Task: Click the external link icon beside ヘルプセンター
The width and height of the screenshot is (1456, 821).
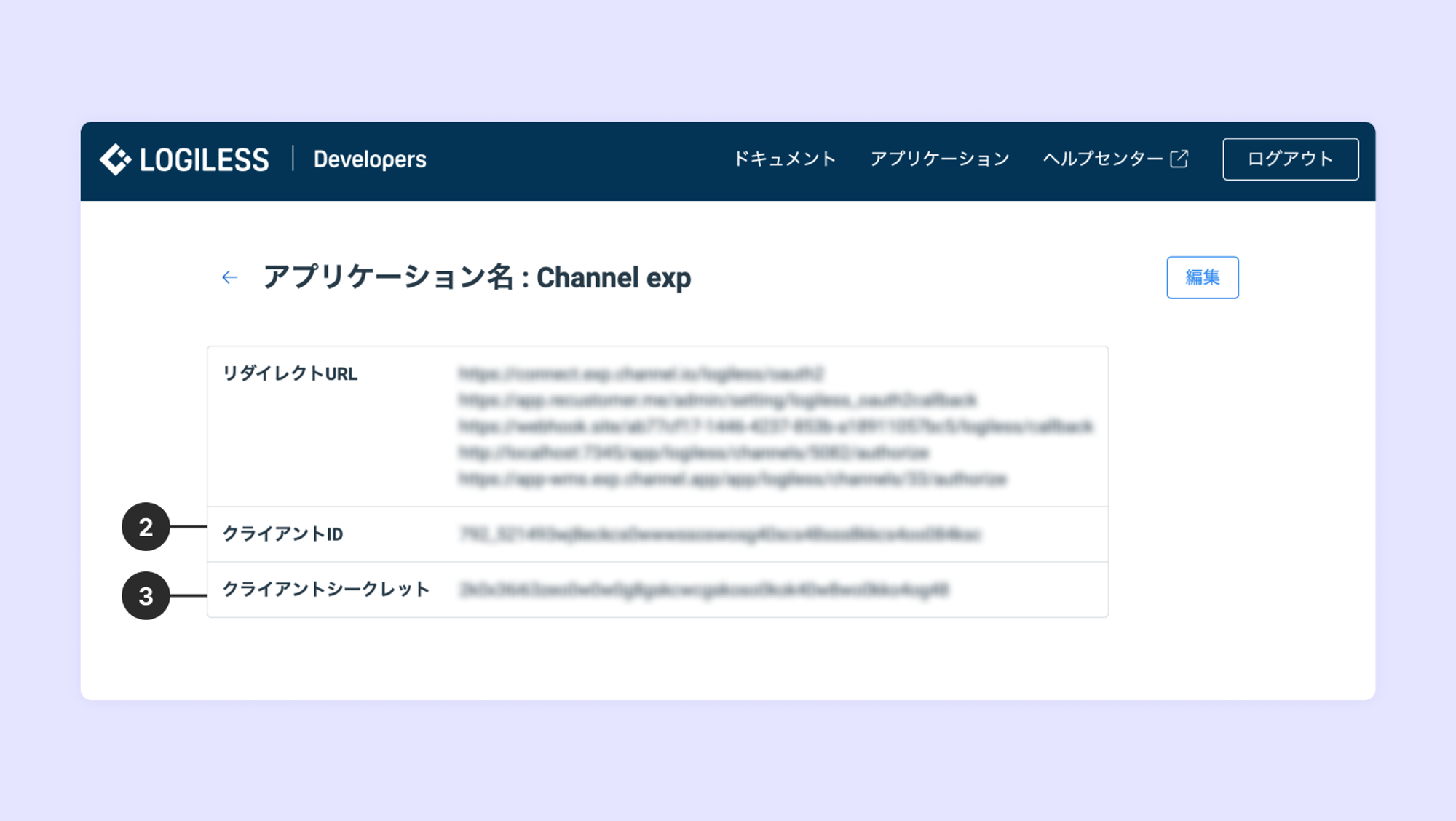Action: point(1179,159)
